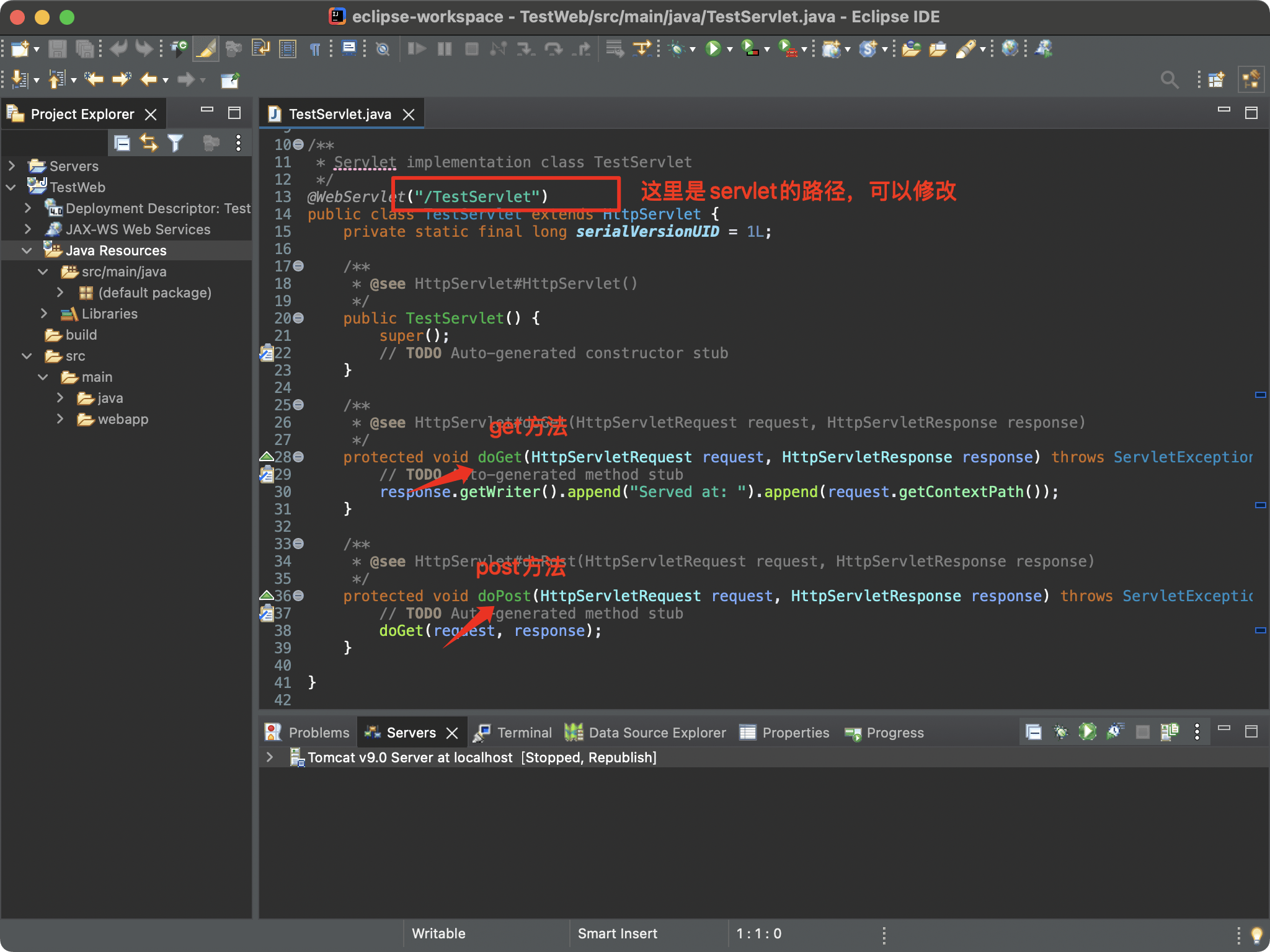
Task: Toggle Link with Editor in Project Explorer
Action: (x=149, y=143)
